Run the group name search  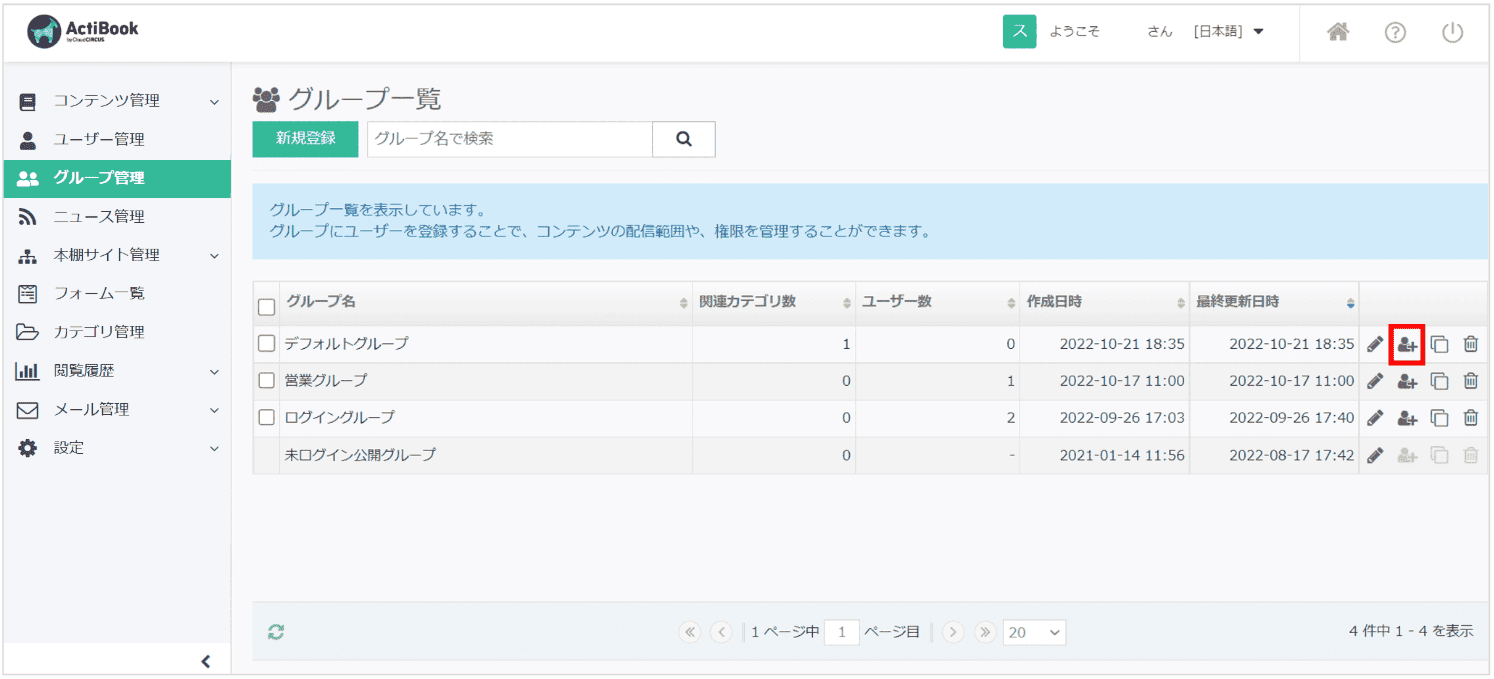(684, 139)
